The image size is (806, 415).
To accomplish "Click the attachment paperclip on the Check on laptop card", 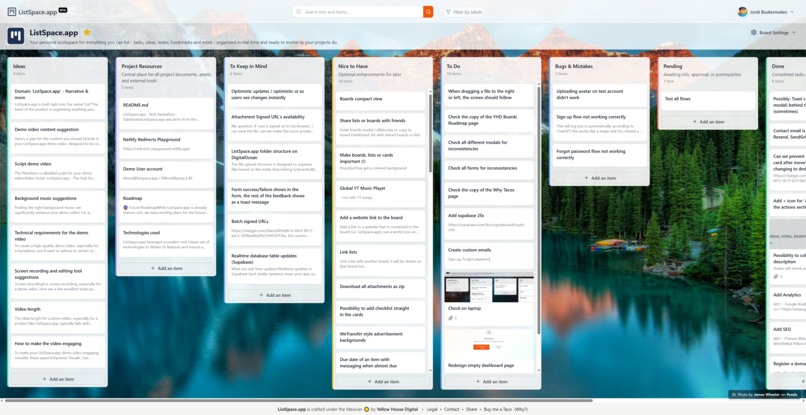I will 451,318.
